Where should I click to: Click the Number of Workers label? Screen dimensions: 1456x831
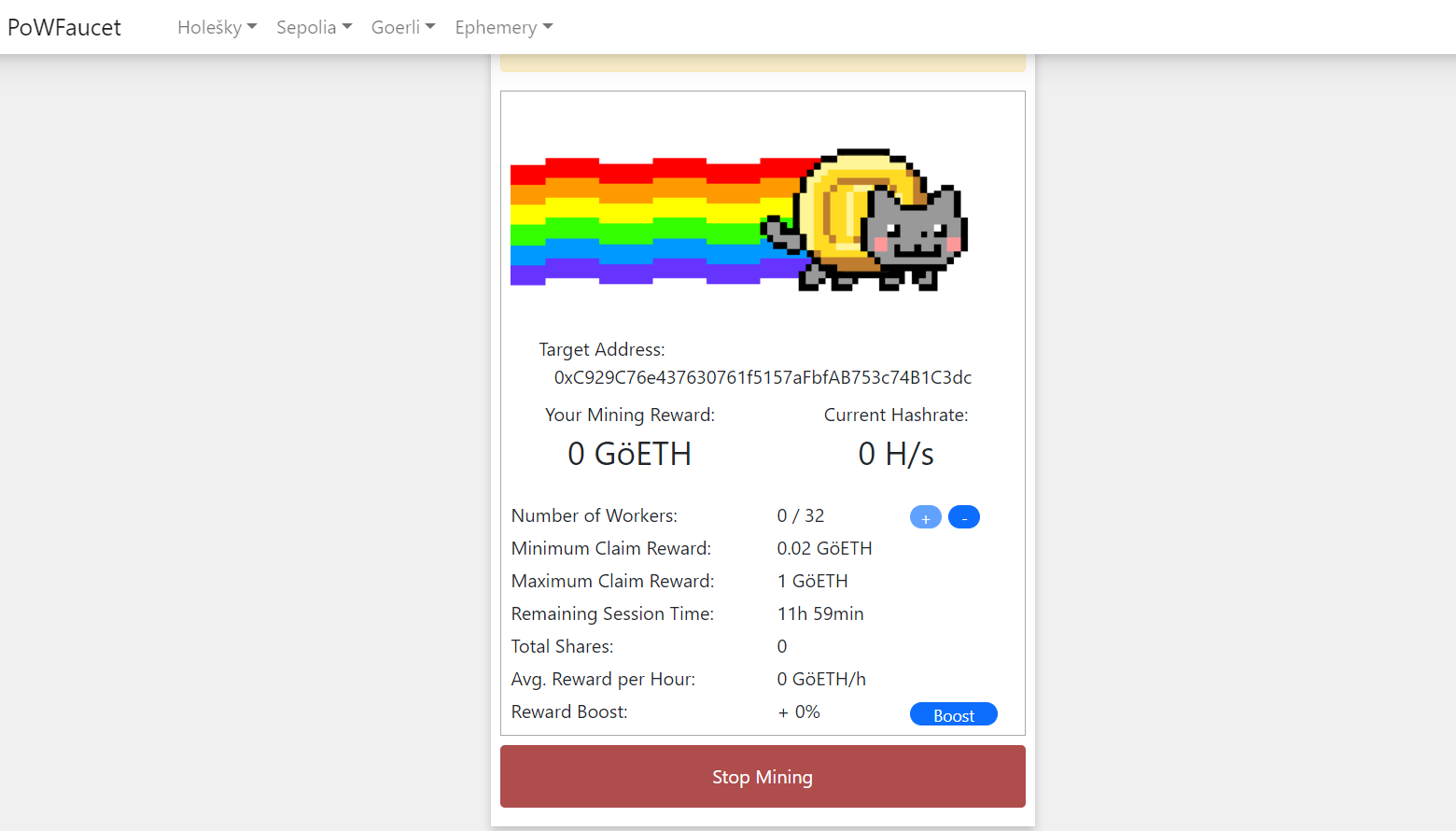pyautogui.click(x=595, y=515)
